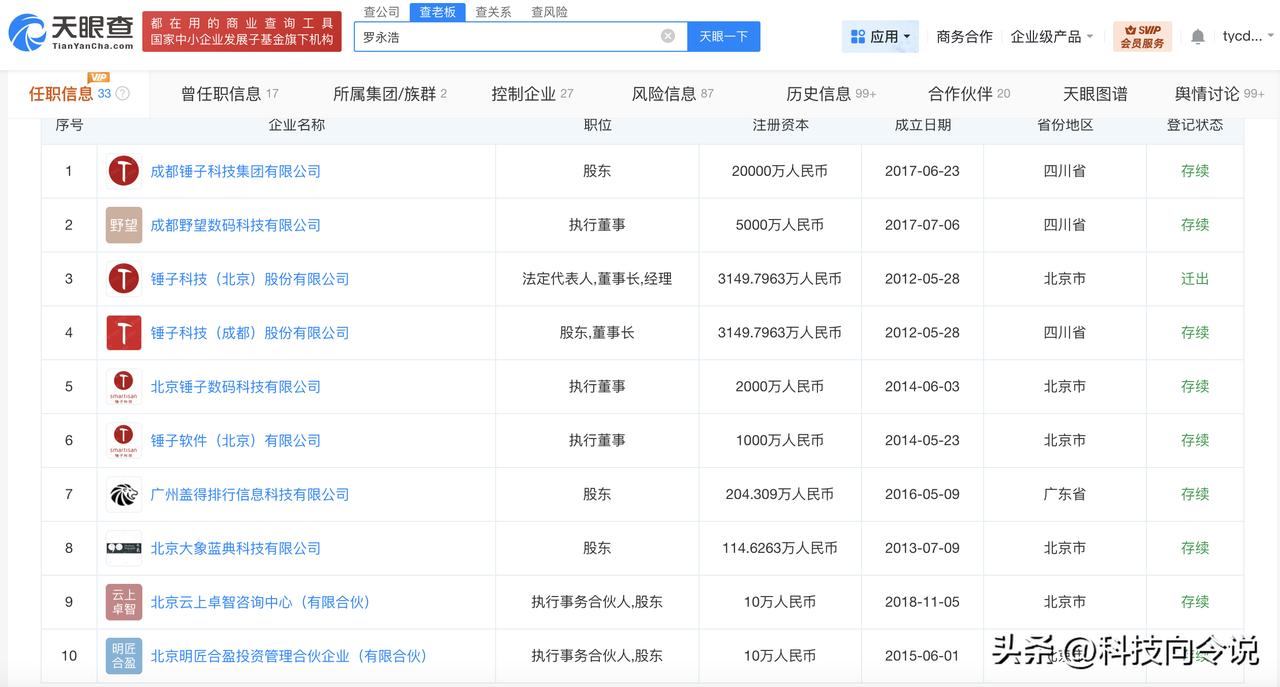This screenshot has height=687, width=1280.
Task: Open 成都锤子科技集团有限公司 company link
Action: 236,171
